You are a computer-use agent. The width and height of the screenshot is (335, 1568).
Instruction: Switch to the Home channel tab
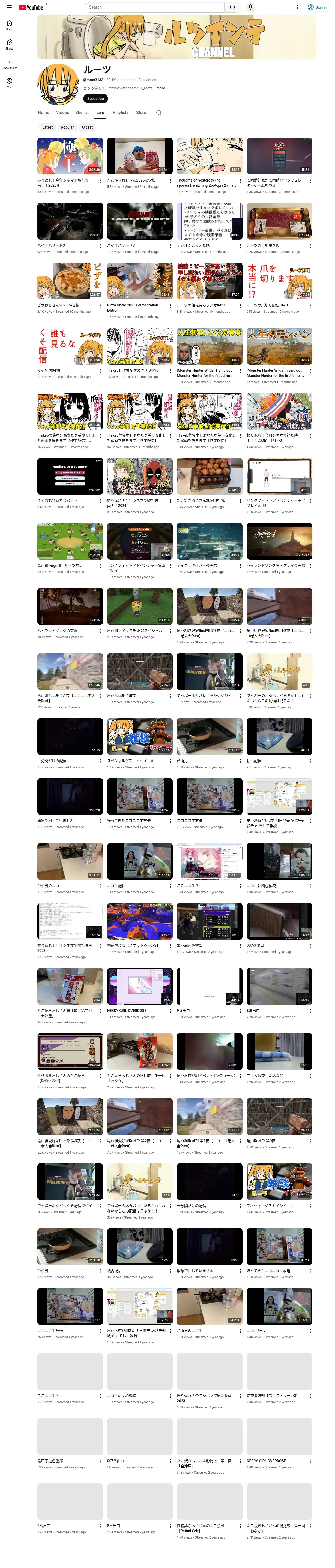43,113
